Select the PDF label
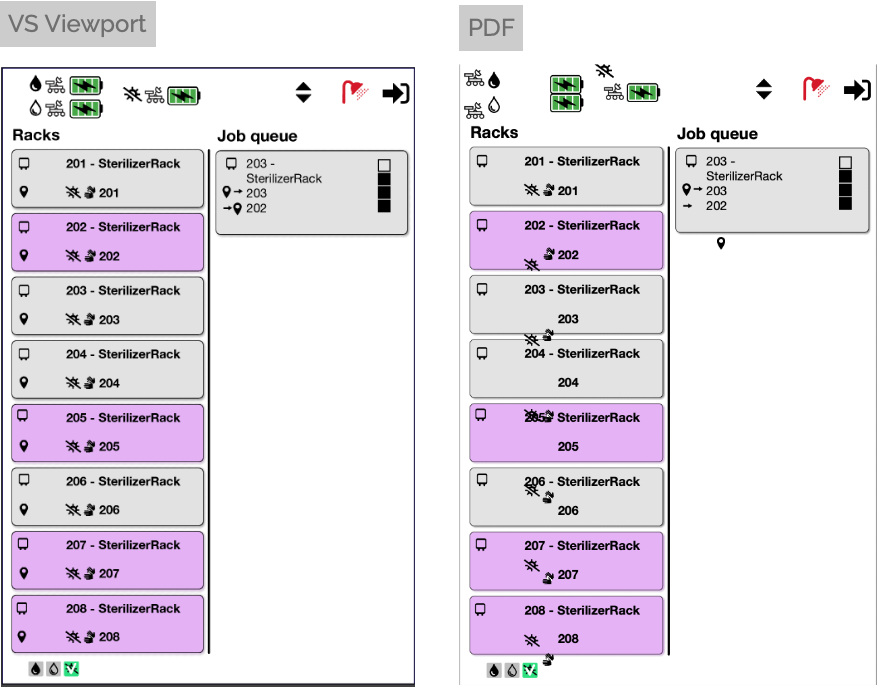 click(491, 28)
